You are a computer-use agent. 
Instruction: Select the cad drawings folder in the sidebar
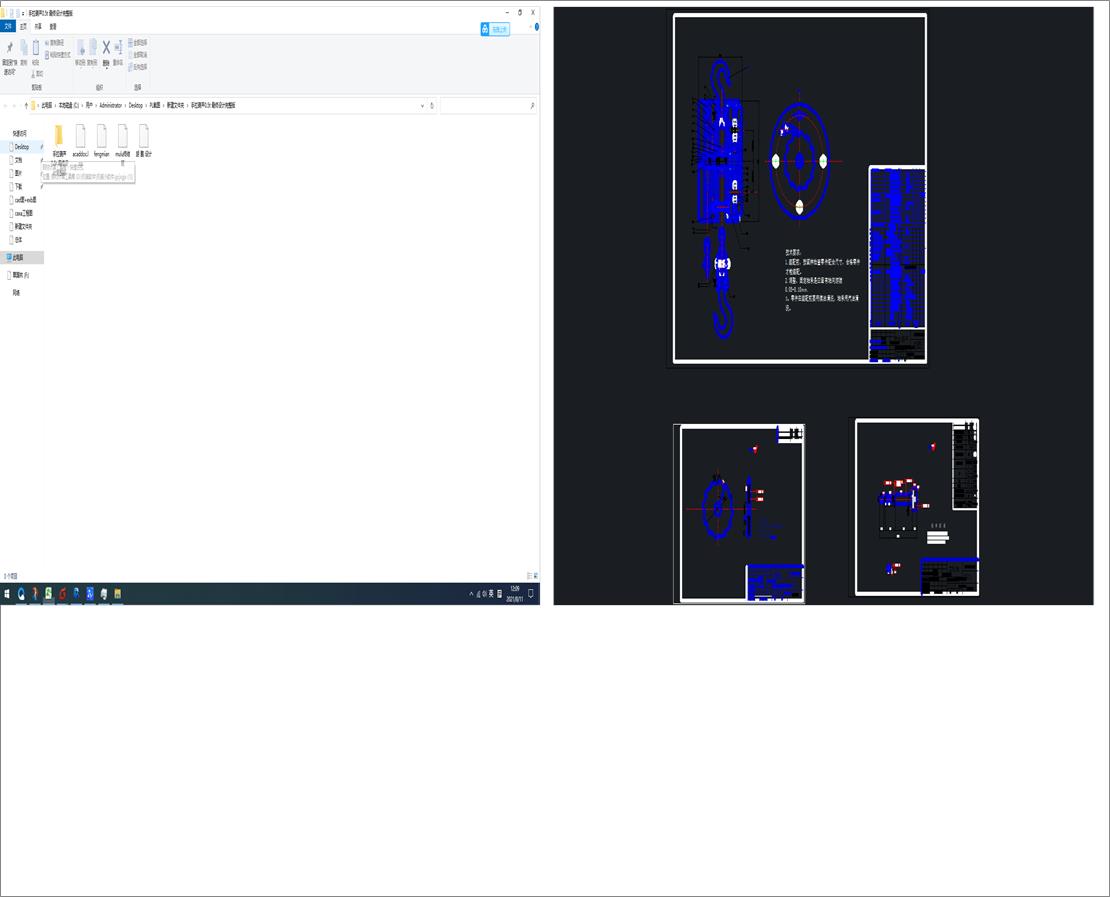pos(24,200)
